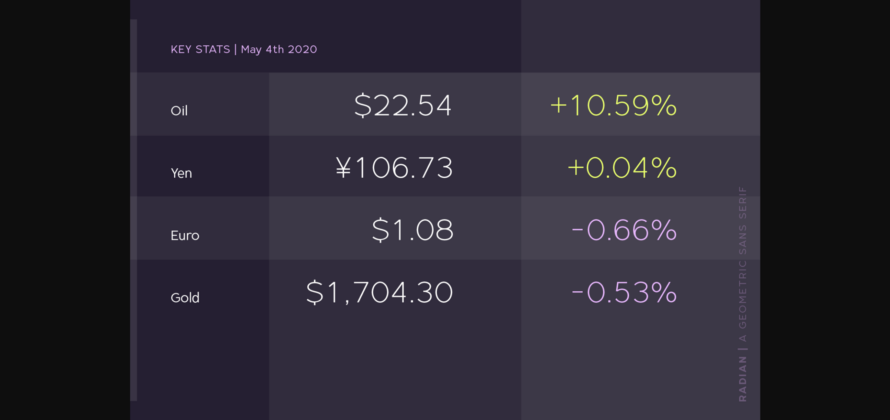
Task: Click the Yen price ¥106.73
Action: pyautogui.click(x=394, y=168)
